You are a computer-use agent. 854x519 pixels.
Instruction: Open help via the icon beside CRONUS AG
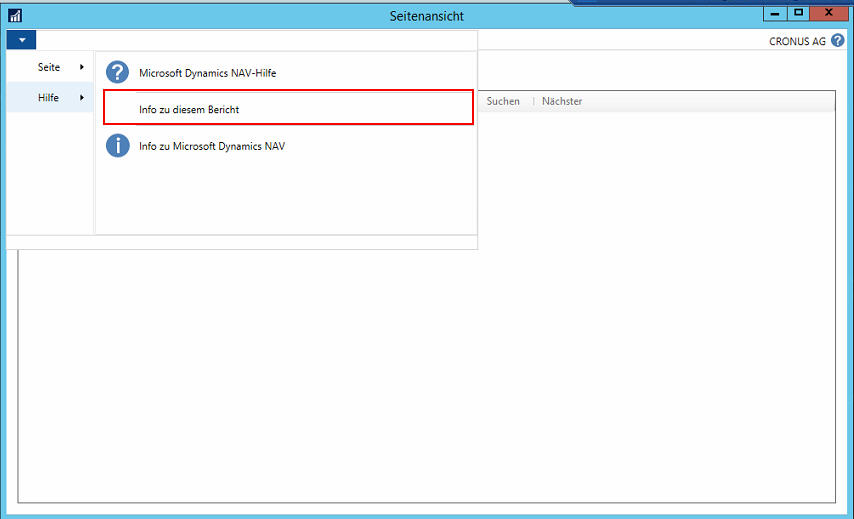[838, 41]
